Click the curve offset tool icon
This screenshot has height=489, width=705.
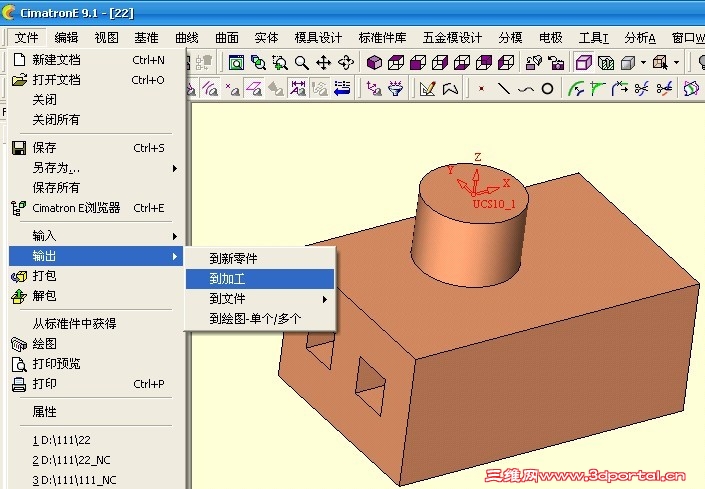(576, 88)
